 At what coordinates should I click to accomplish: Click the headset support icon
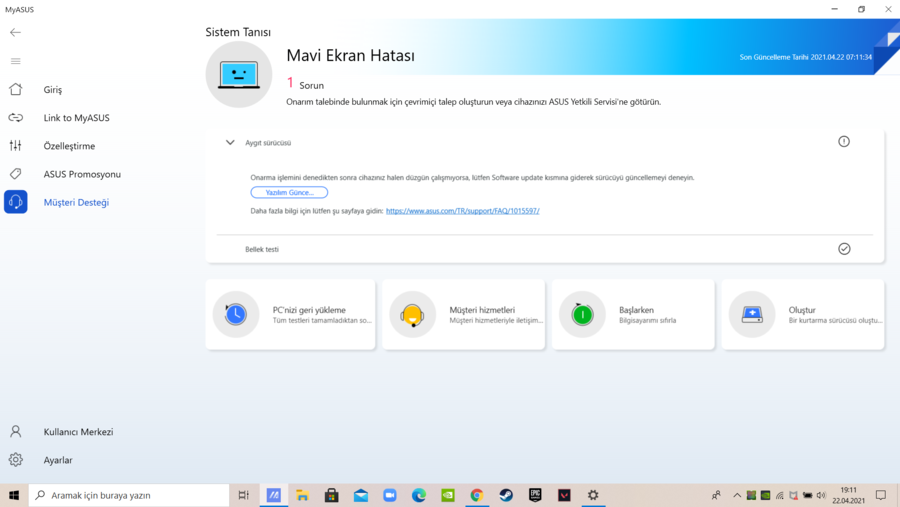(x=15, y=202)
